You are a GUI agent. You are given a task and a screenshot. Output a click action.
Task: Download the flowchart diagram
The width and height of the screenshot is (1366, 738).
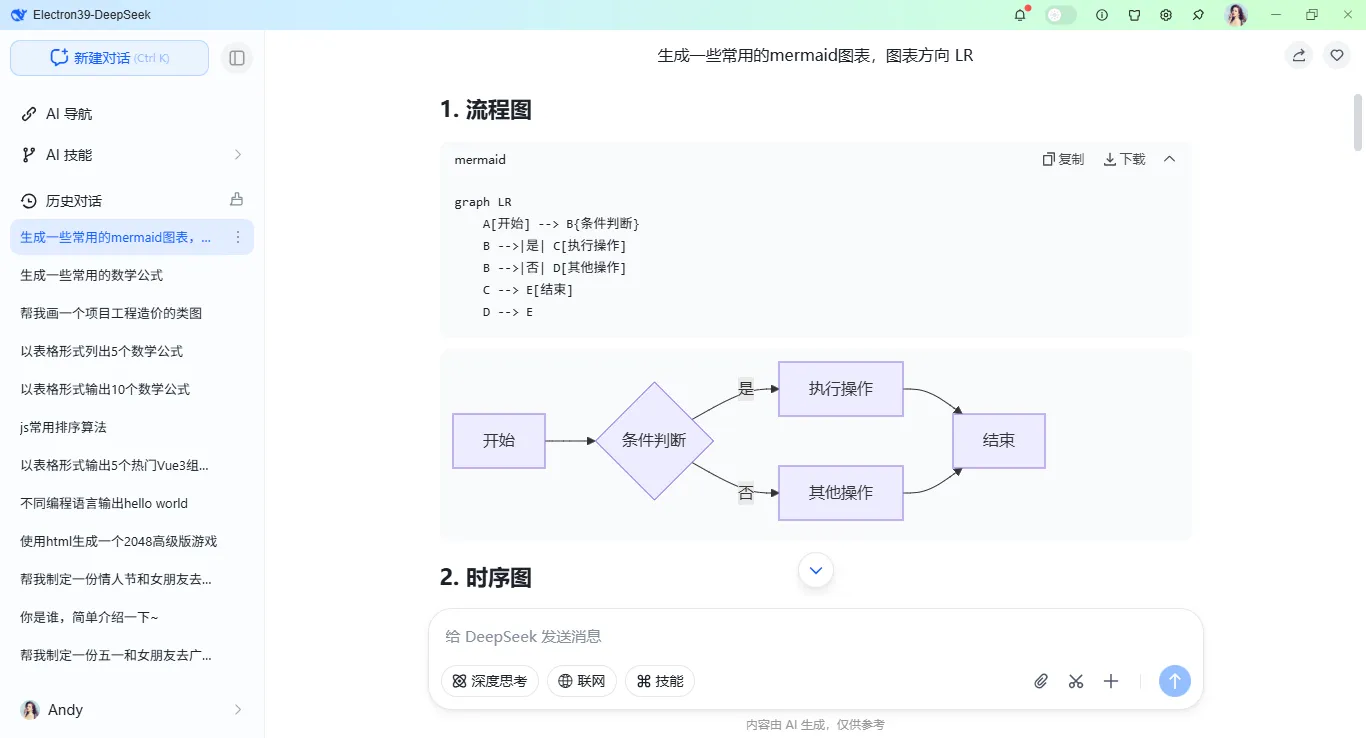[x=1122, y=158]
